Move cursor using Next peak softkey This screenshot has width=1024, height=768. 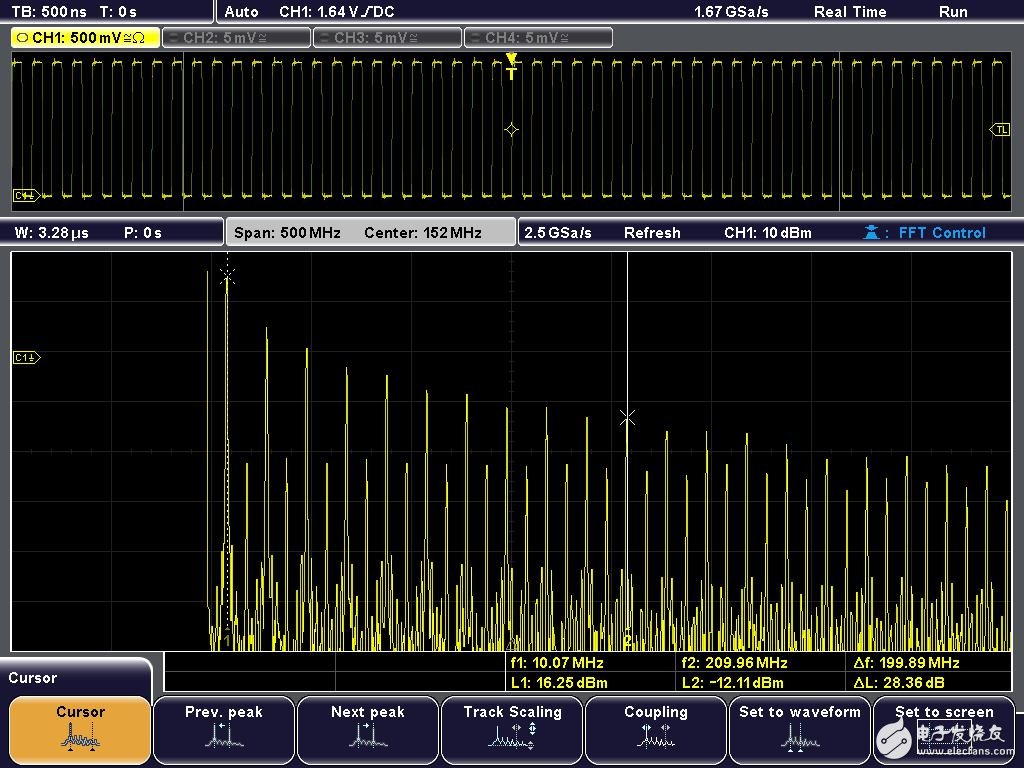[x=368, y=730]
